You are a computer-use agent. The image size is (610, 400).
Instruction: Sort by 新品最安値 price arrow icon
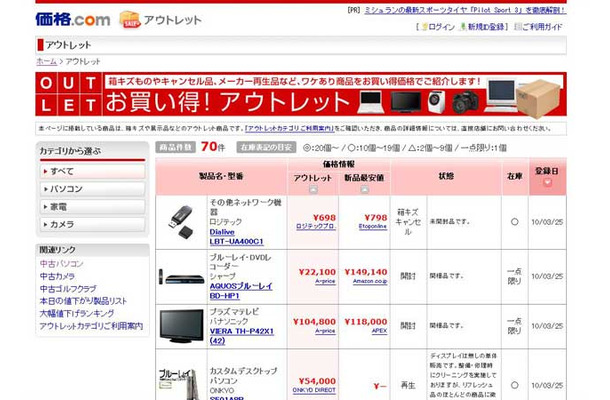(364, 189)
